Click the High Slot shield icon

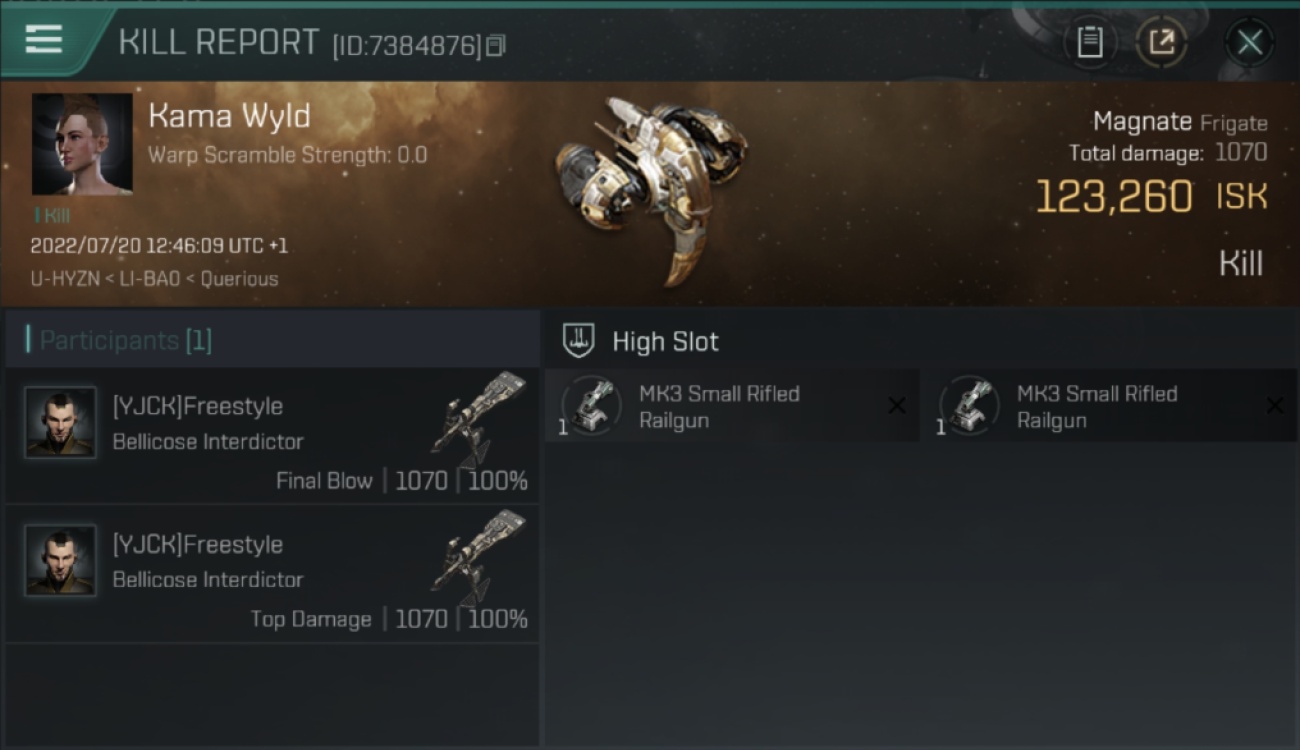point(579,341)
